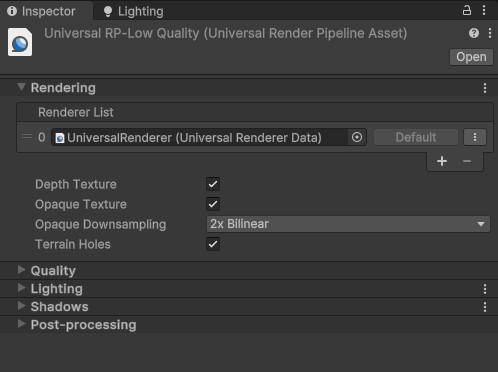Select the UniversalRenderer object field
Viewport: 498px width, 372px height.
199,137
